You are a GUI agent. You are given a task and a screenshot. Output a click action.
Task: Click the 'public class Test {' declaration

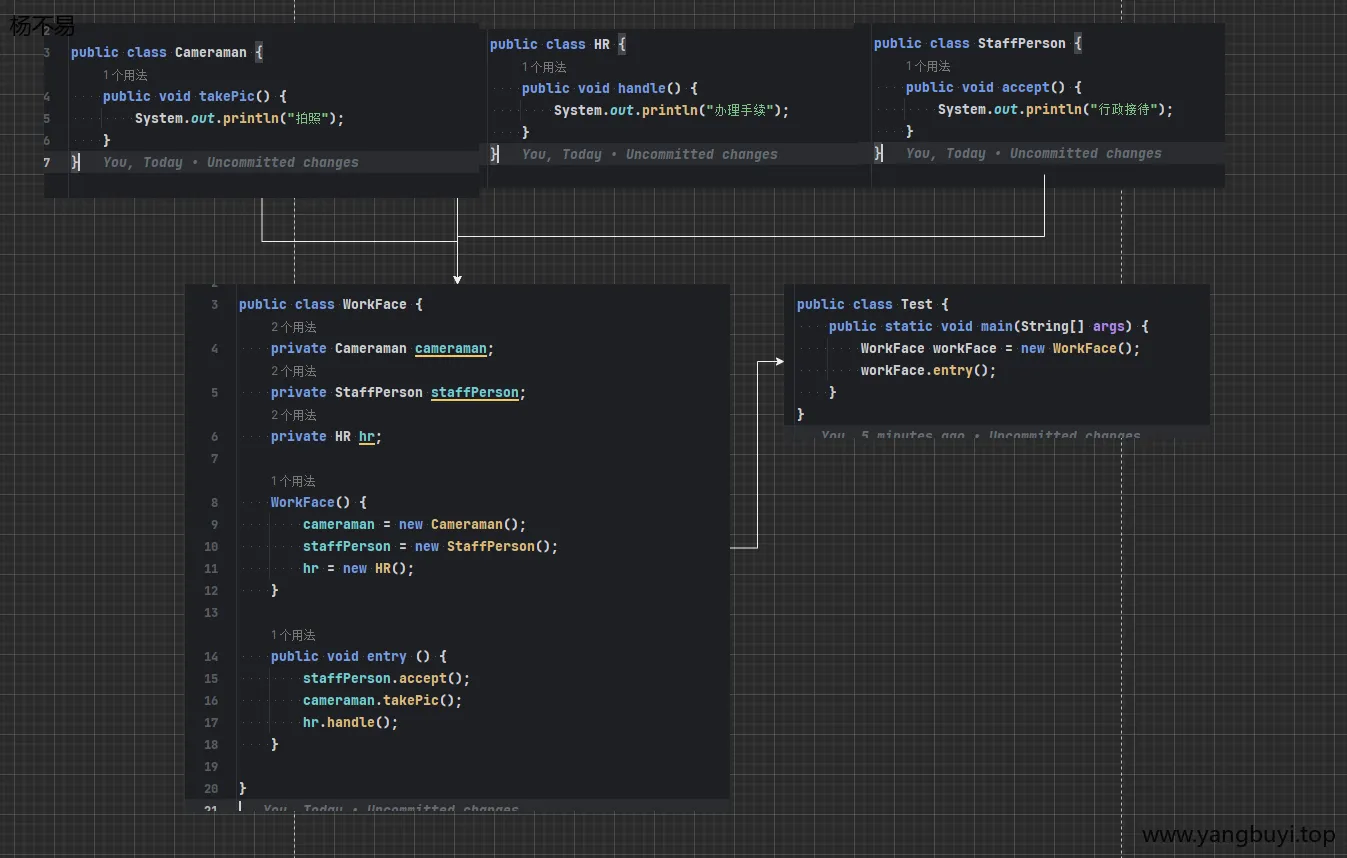tap(872, 304)
